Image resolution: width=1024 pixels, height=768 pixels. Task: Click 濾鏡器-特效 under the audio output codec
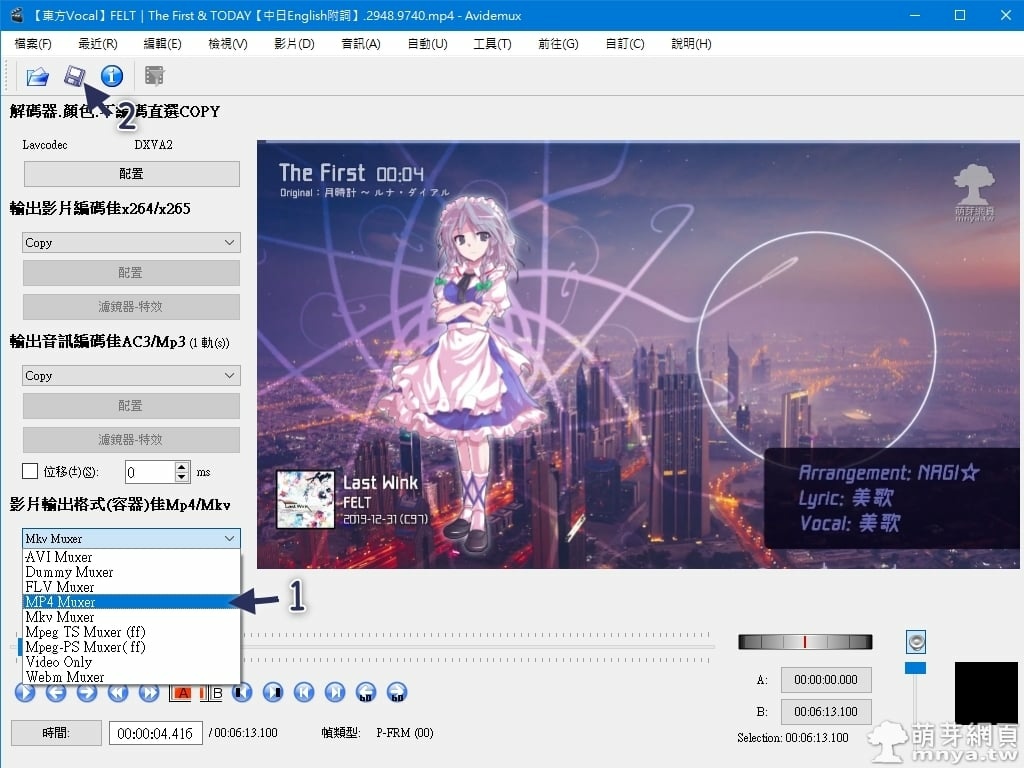(131, 440)
